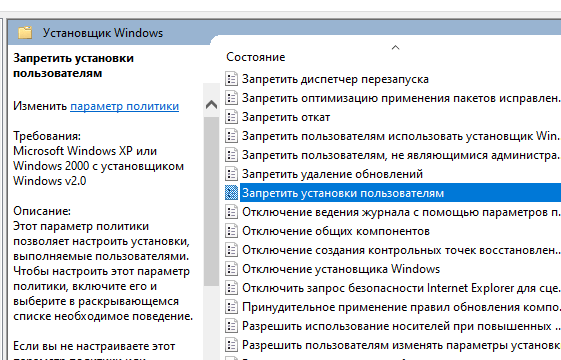This screenshot has width=561, height=360.
Task: Click the Установщик Windows header title
Action: (x=103, y=33)
